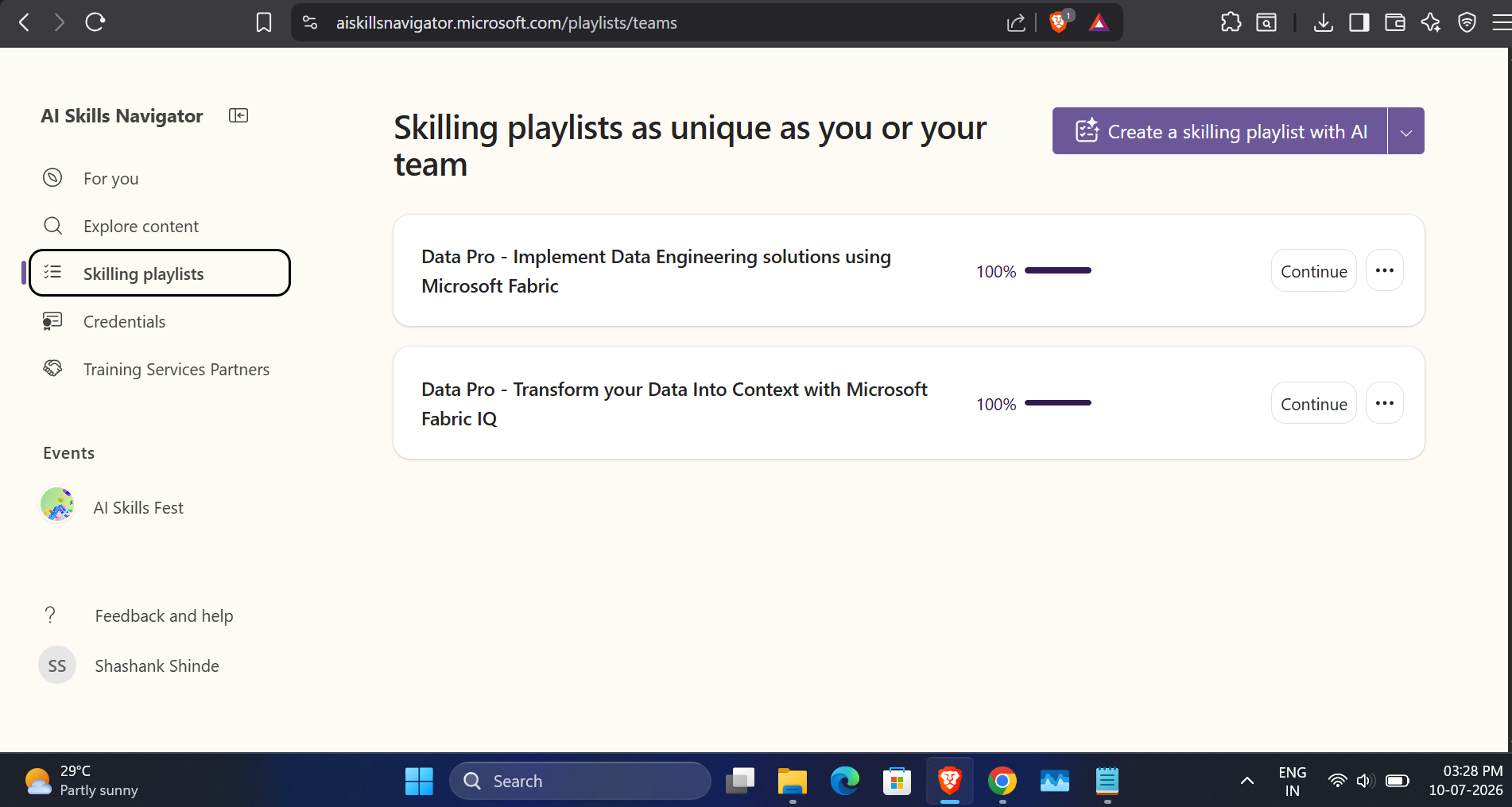The image size is (1512, 807).
Task: Click the ENG IN language indicator
Action: coord(1293,781)
